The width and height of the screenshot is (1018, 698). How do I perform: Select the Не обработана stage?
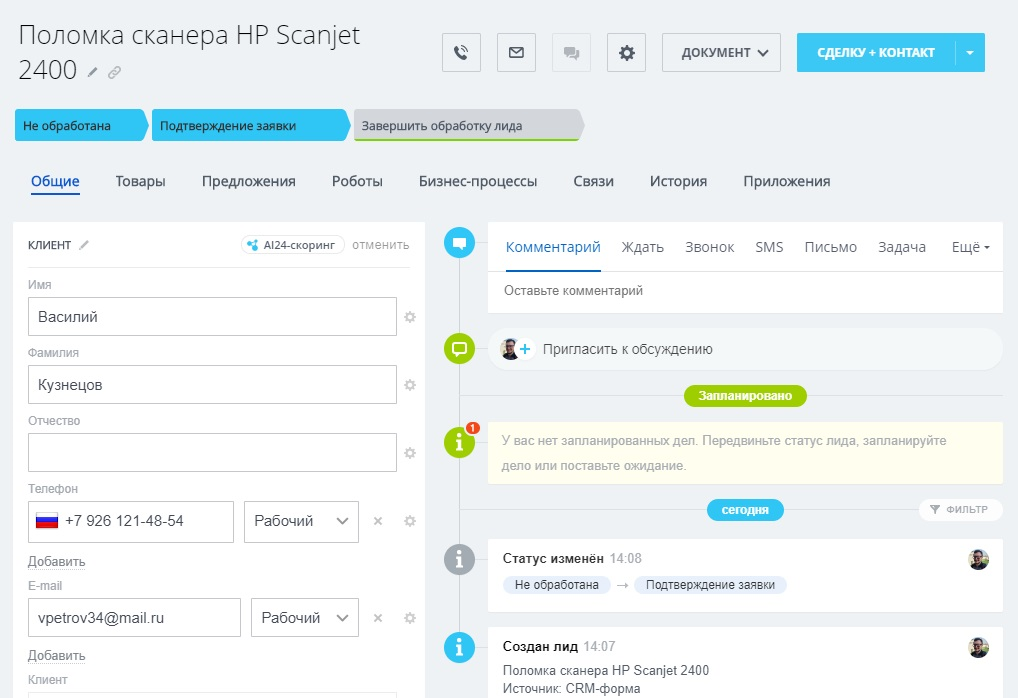point(81,125)
